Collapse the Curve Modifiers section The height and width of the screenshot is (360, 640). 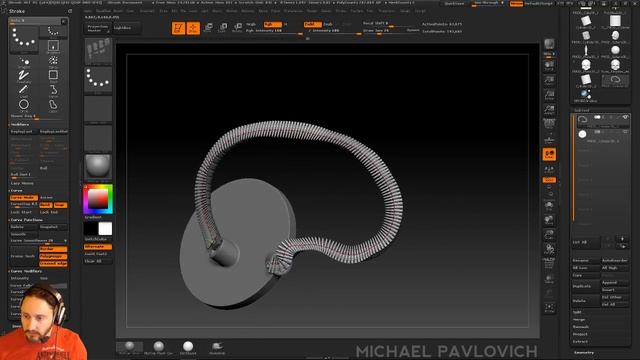coord(26,271)
